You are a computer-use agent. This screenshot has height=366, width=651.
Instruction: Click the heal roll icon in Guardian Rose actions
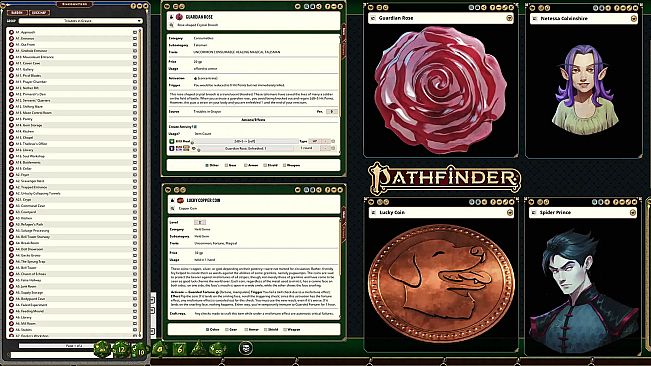click(x=171, y=141)
